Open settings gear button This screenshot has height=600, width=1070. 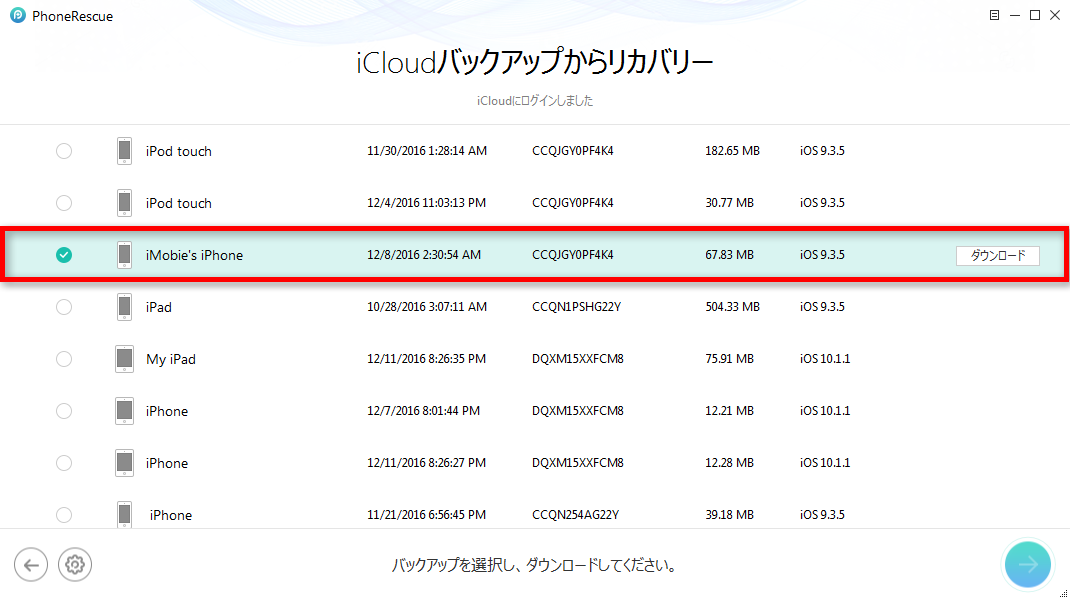tap(75, 565)
